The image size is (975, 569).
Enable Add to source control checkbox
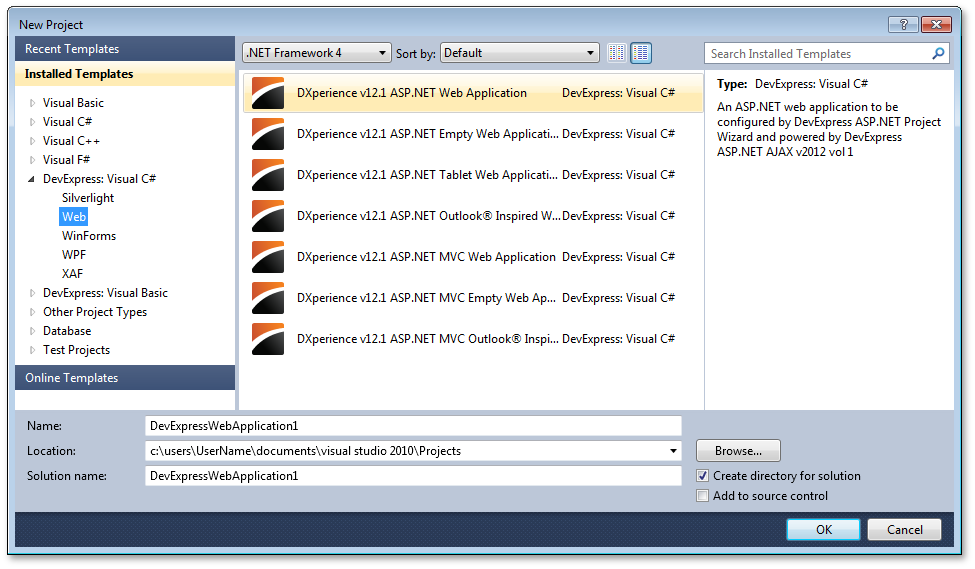pyautogui.click(x=703, y=496)
